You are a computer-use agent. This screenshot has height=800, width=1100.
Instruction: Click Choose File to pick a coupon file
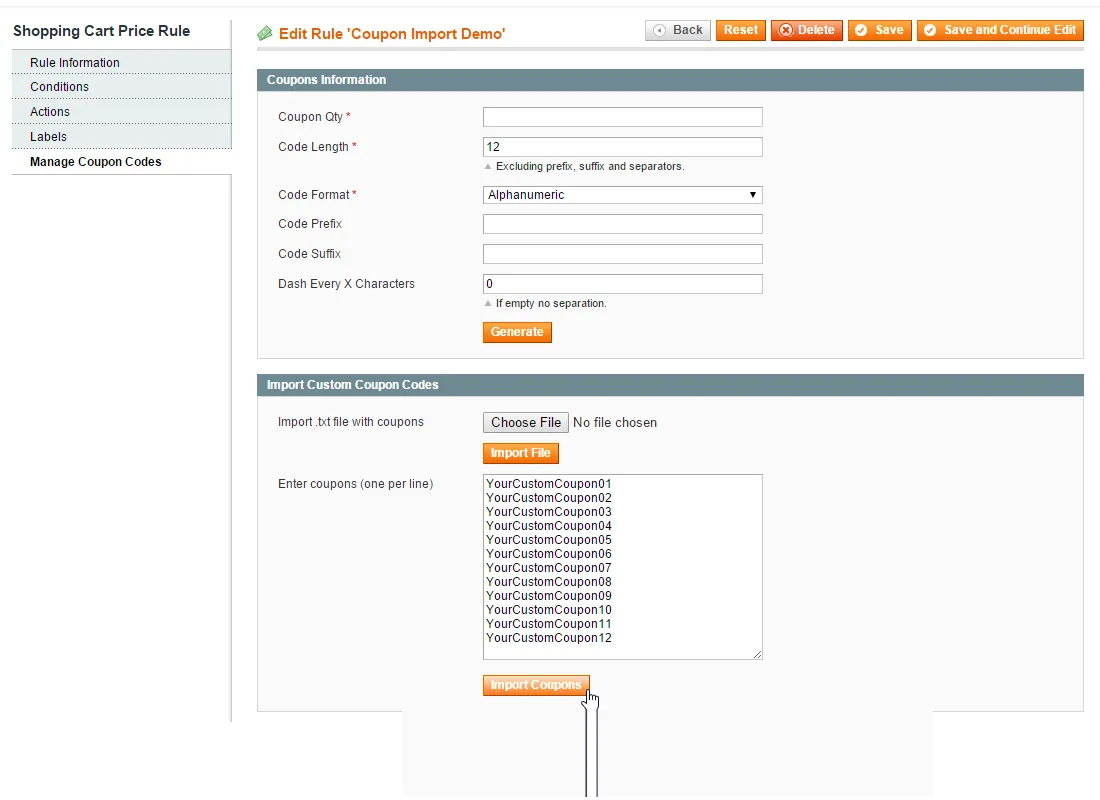(525, 422)
